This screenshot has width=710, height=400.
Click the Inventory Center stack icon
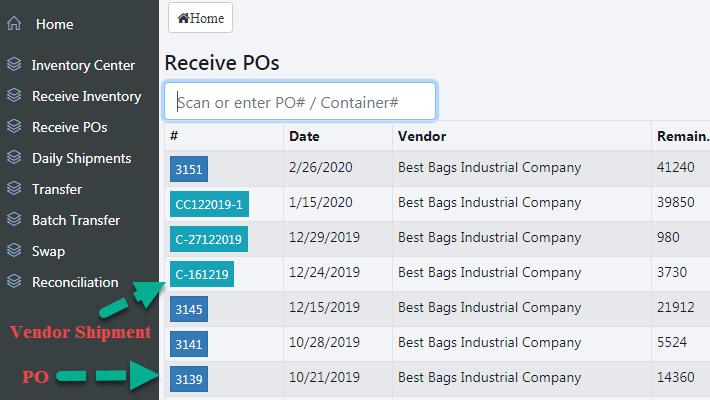click(x=14, y=65)
